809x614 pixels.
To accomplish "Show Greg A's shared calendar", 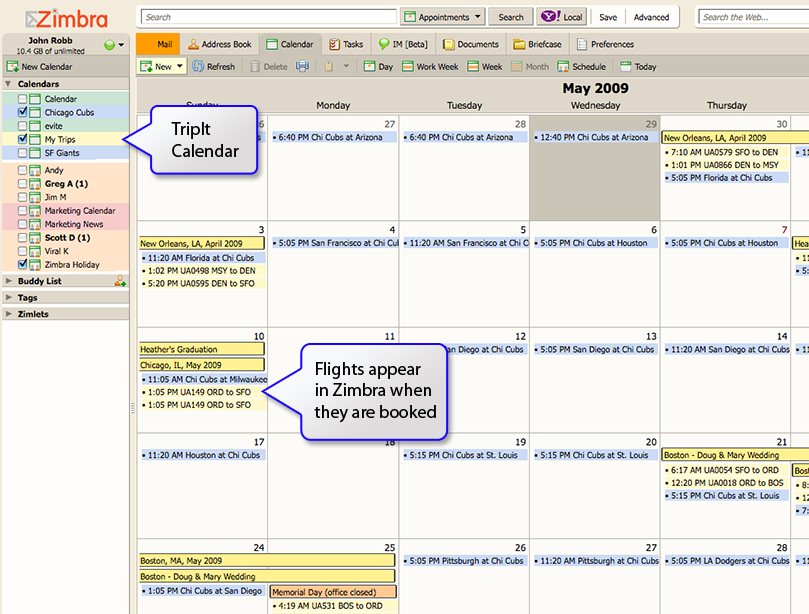I will (22, 184).
